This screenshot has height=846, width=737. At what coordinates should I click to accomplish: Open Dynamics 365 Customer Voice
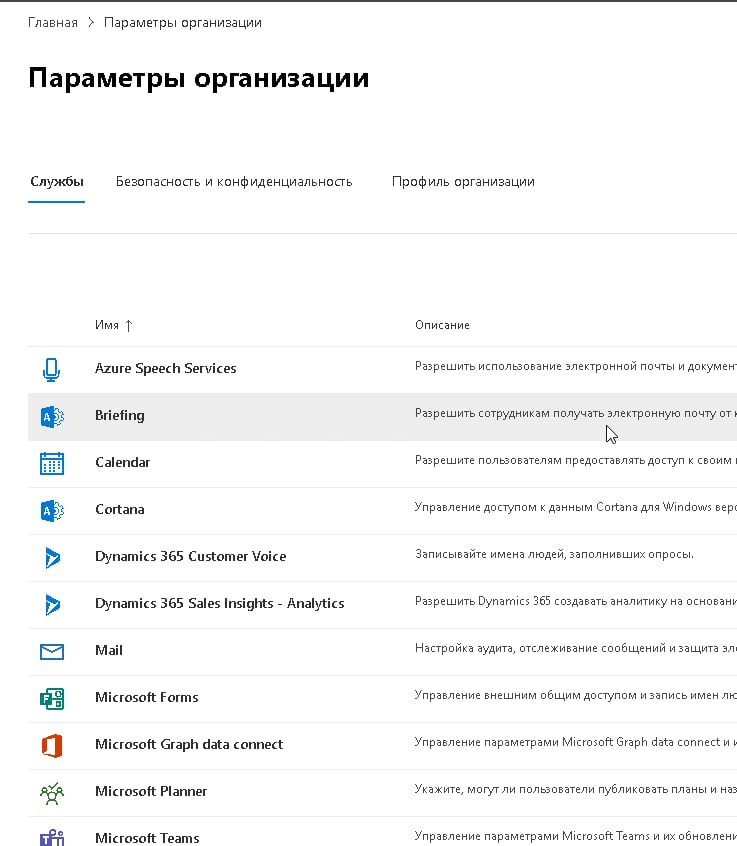190,556
